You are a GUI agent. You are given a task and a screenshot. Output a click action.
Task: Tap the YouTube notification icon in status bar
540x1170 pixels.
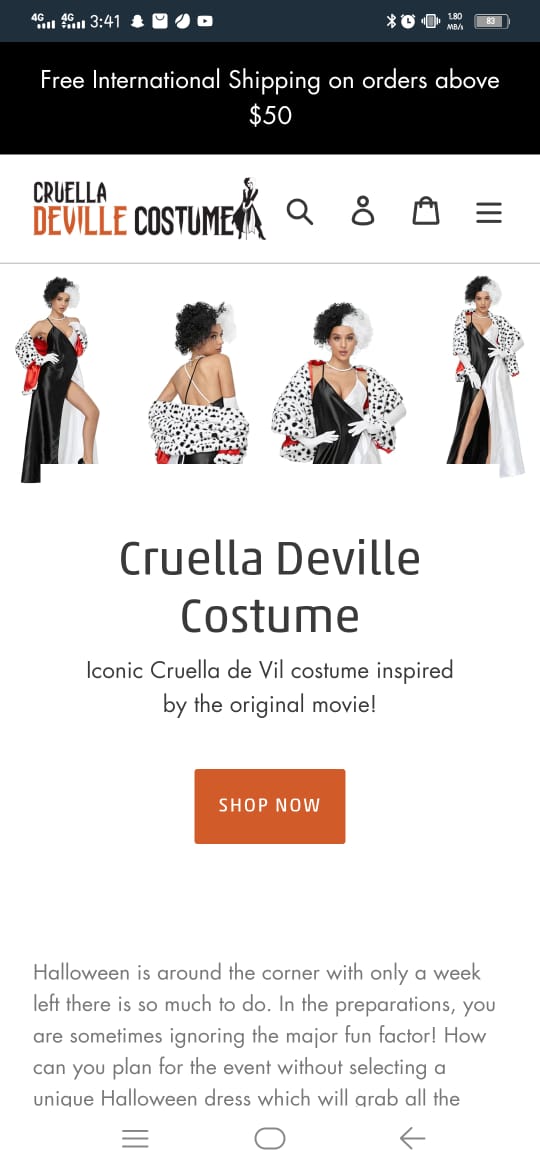[204, 22]
